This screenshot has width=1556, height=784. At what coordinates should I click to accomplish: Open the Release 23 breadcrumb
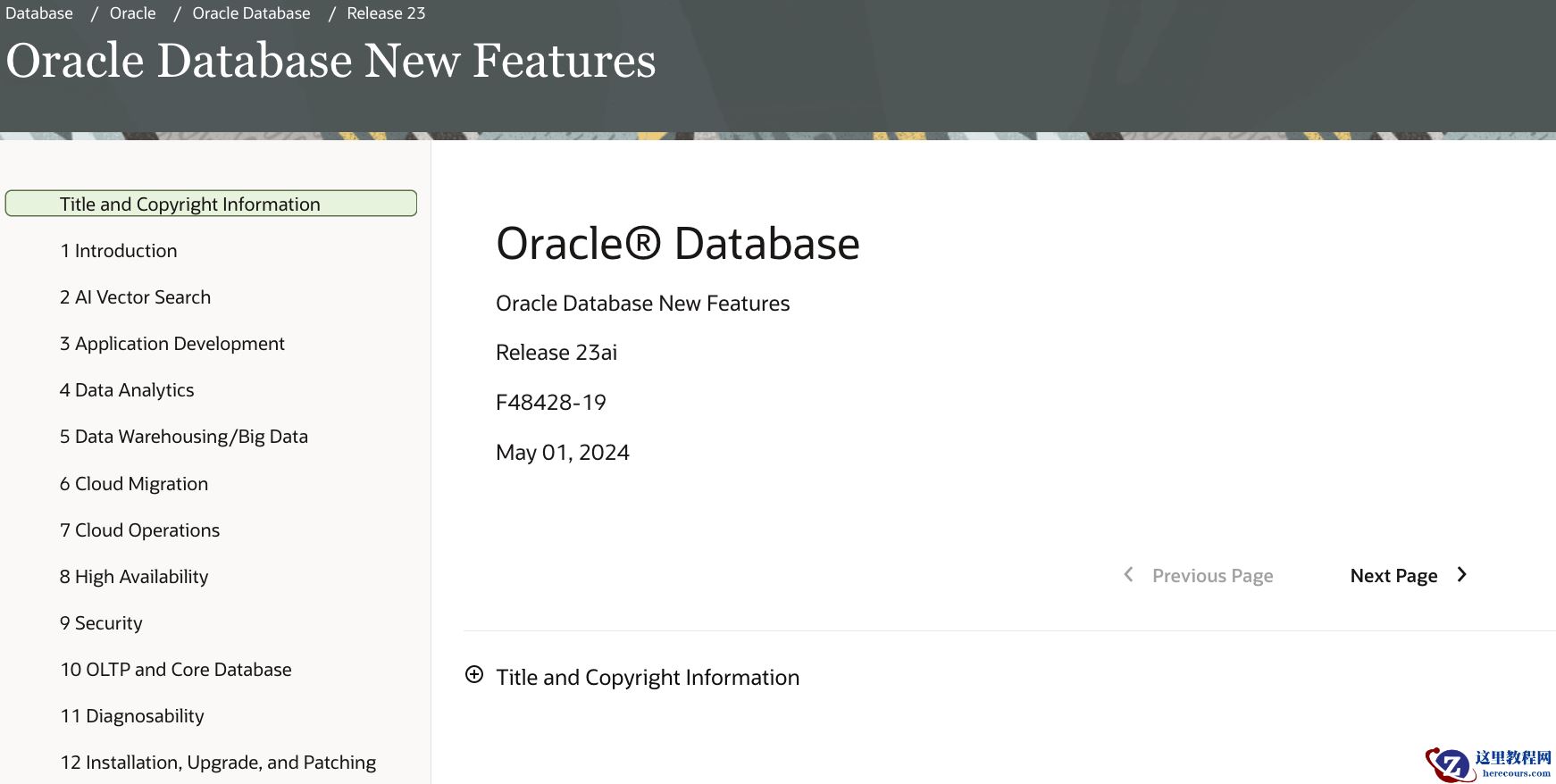point(386,13)
